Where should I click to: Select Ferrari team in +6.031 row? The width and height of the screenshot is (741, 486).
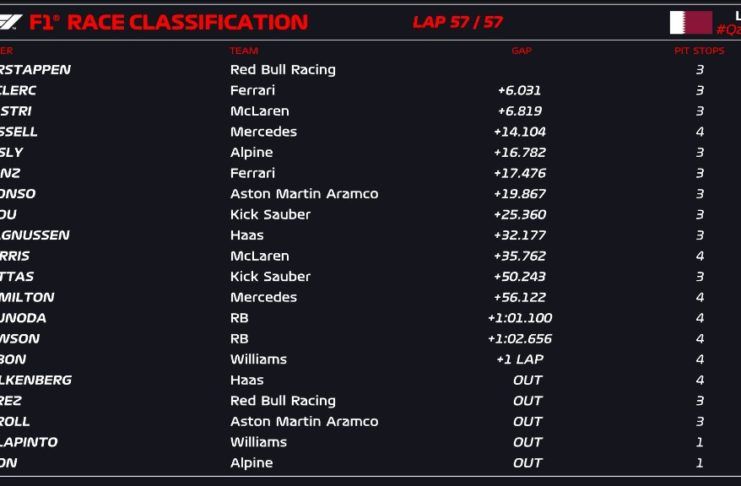[252, 90]
